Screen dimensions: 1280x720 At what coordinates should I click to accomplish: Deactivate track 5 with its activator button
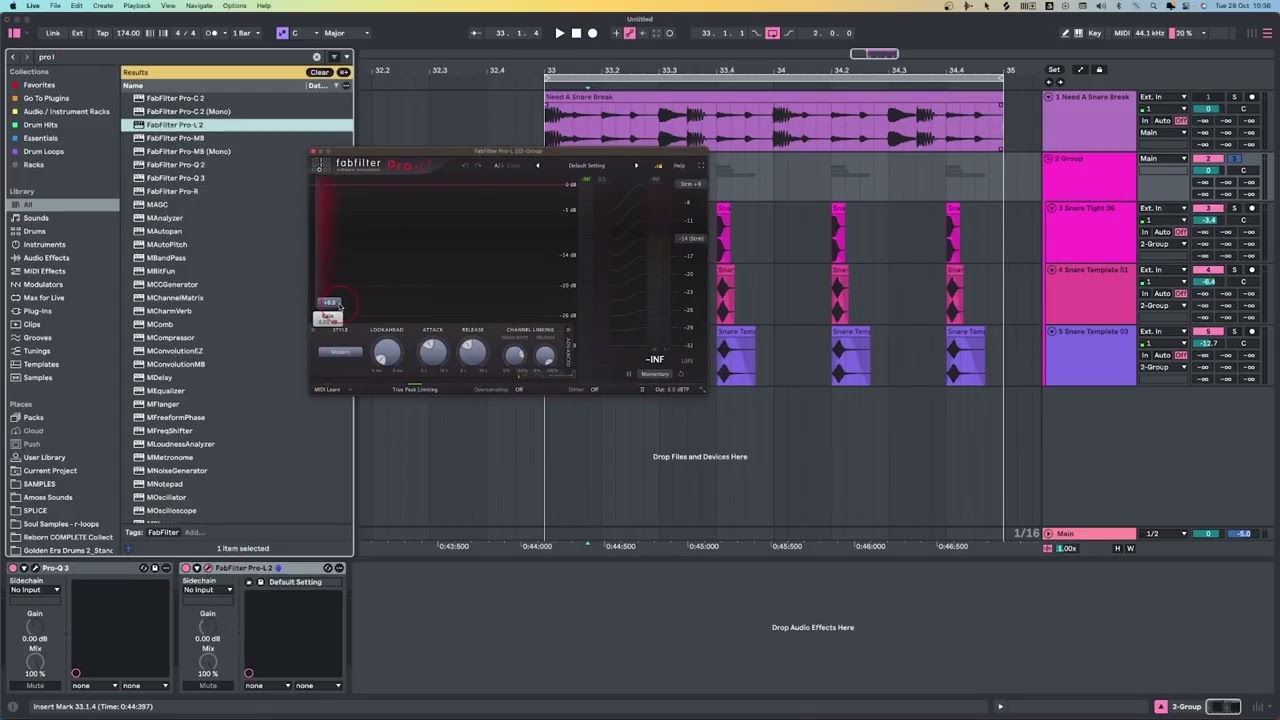1208,331
